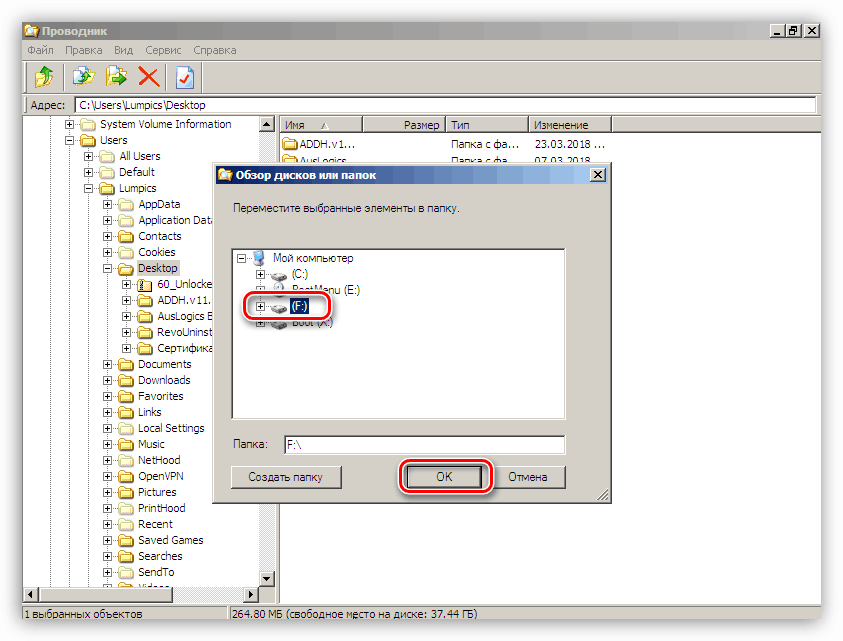The height and width of the screenshot is (641, 843).
Task: Collapse the Desktop tree node
Action: point(108,268)
